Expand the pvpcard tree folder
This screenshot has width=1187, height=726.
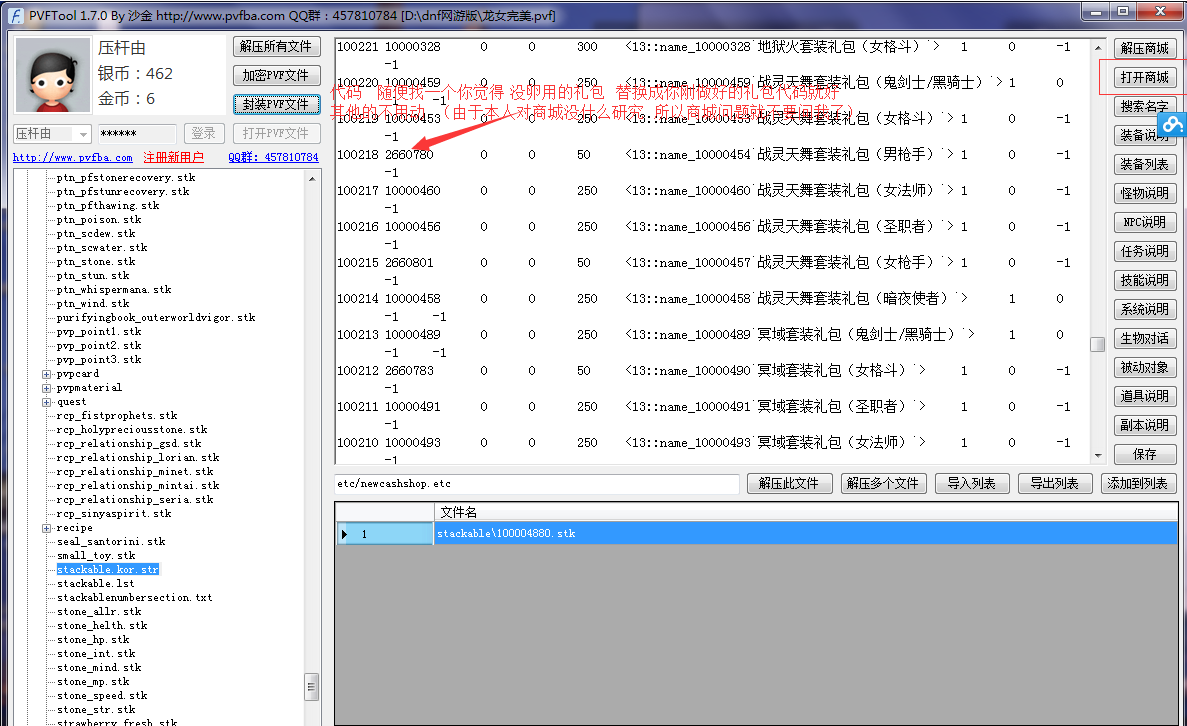point(46,374)
